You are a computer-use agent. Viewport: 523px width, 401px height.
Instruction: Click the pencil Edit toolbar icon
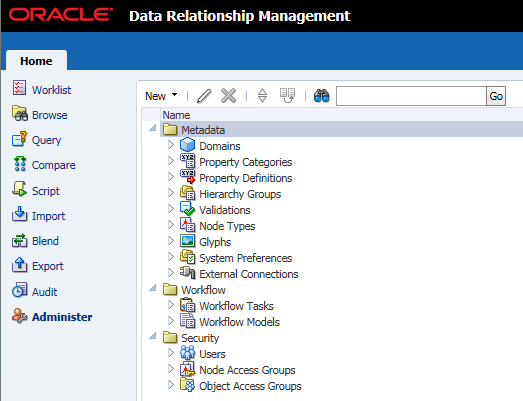204,96
